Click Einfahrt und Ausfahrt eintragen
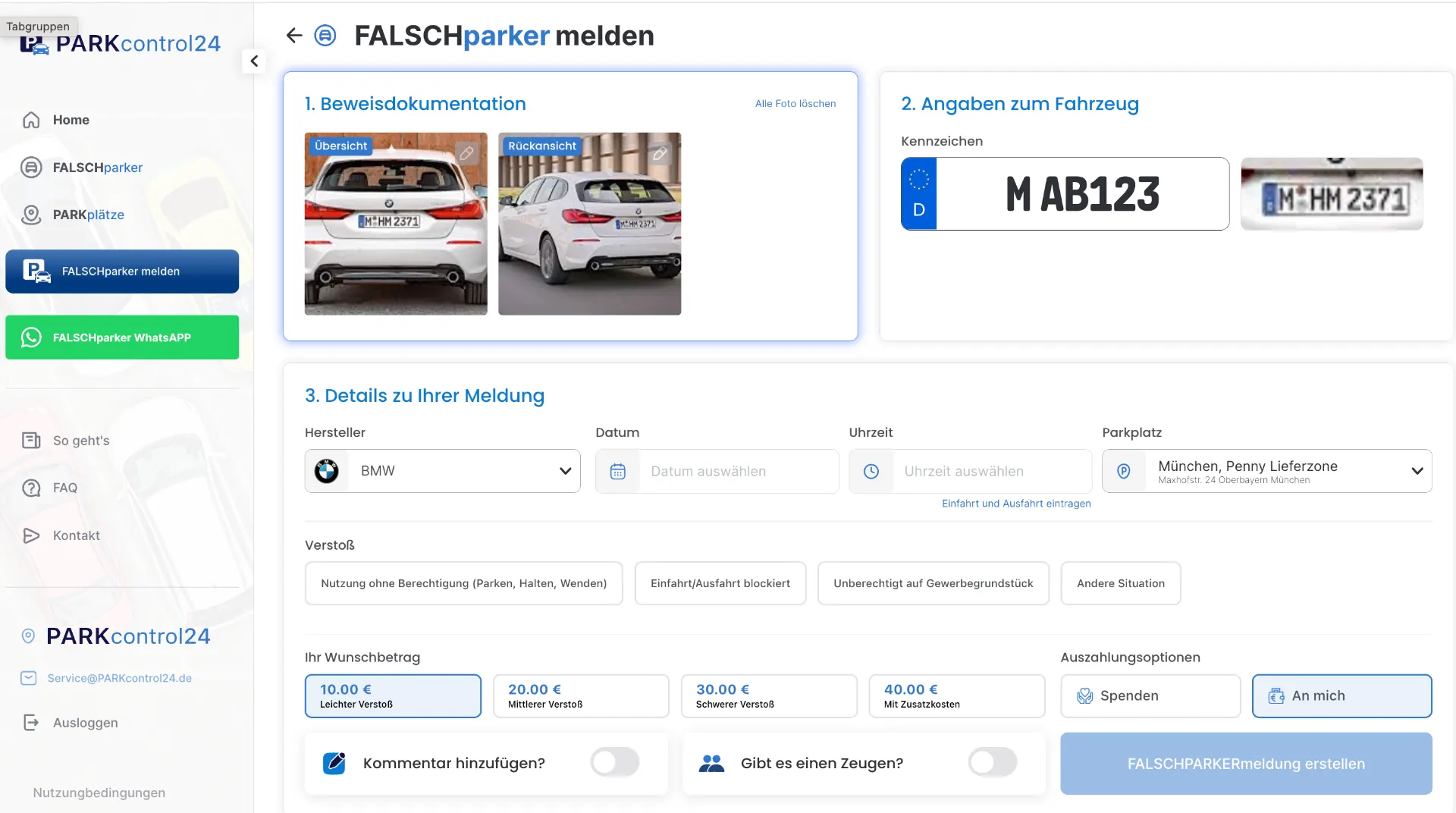This screenshot has width=1456, height=813. click(x=1016, y=504)
